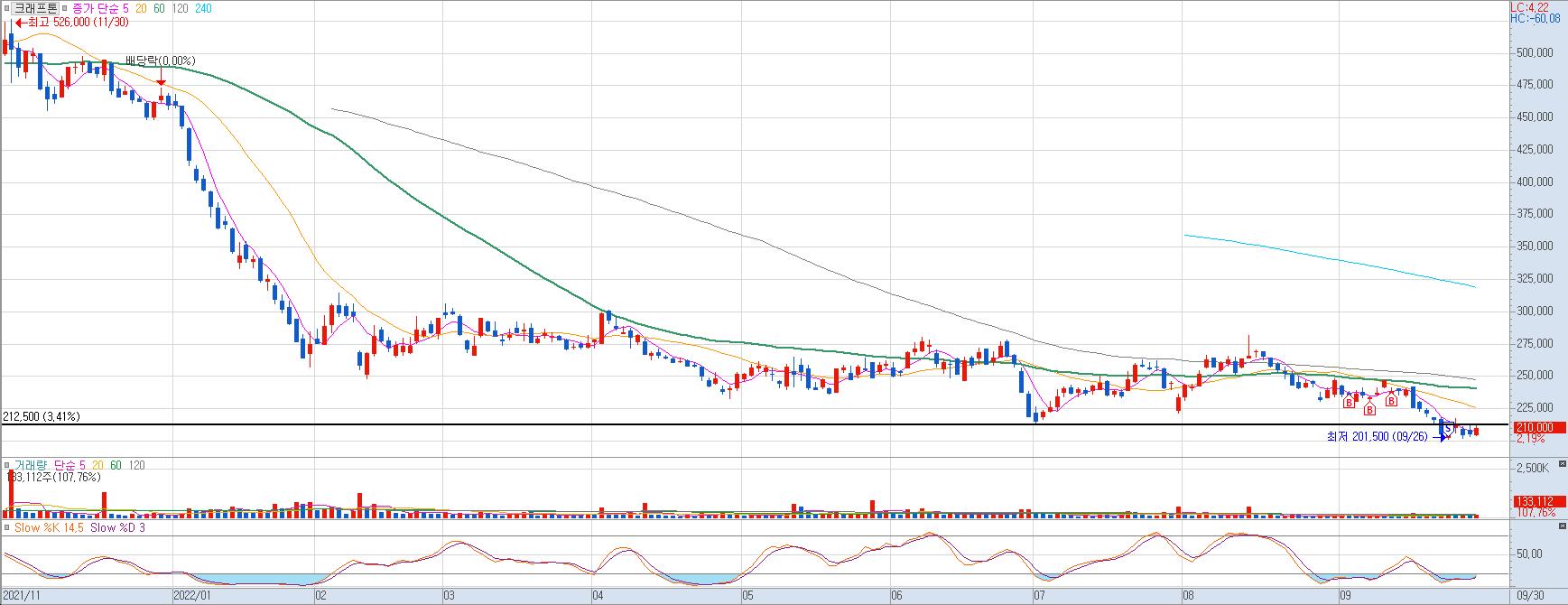Viewport: 1568px width, 605px height.
Task: Click the first B buy signal marker
Action: pyautogui.click(x=1349, y=403)
